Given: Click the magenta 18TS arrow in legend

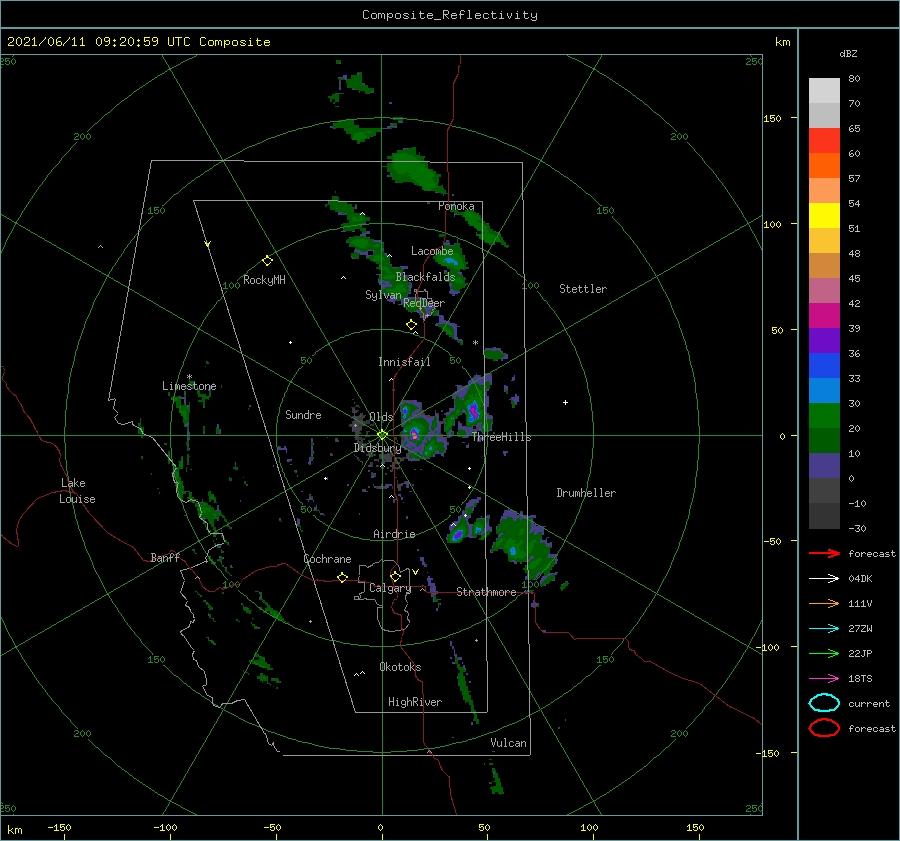Looking at the screenshot, I should tap(824, 679).
